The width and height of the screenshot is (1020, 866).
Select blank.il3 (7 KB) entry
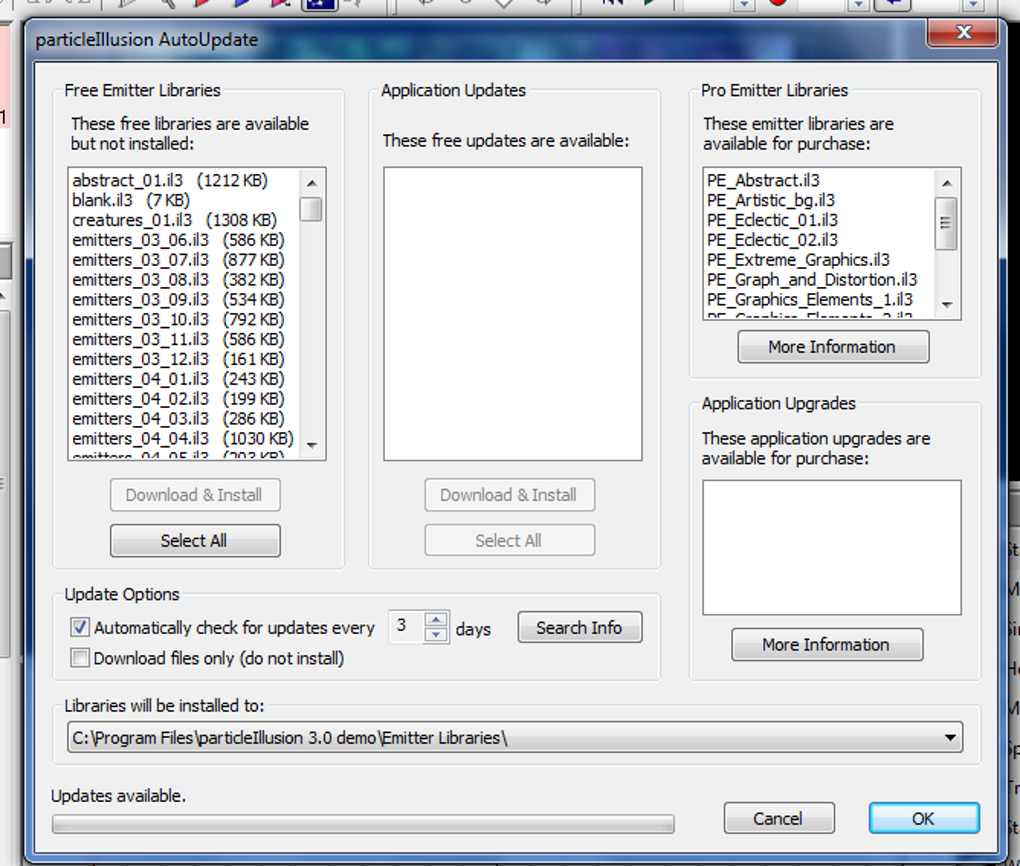pyautogui.click(x=131, y=200)
